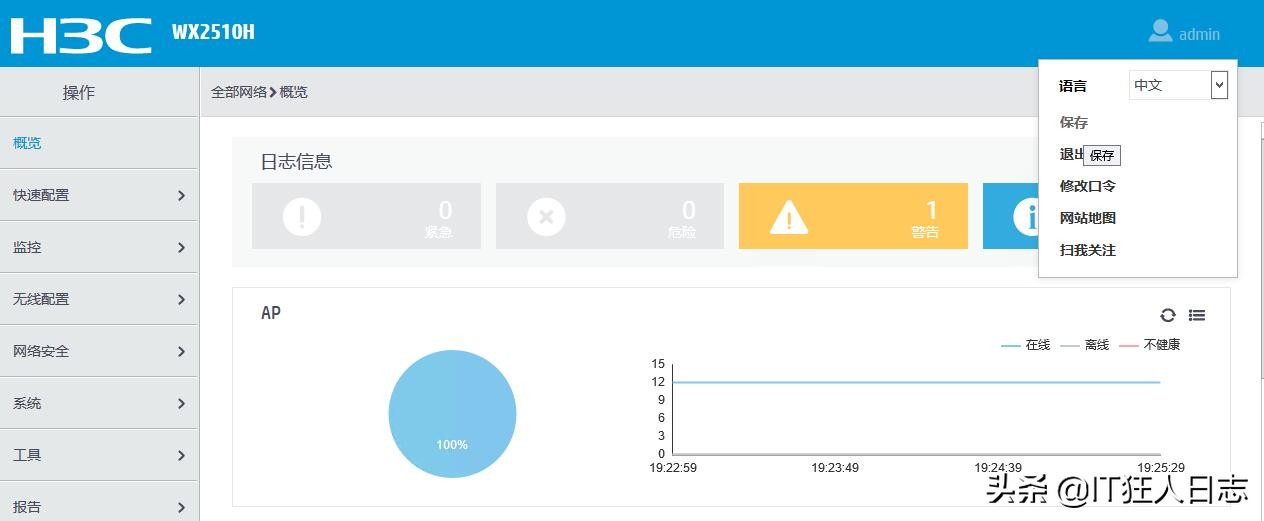Viewport: 1264px width, 521px height.
Task: Open 网站地图 from user menu
Action: [x=1088, y=218]
